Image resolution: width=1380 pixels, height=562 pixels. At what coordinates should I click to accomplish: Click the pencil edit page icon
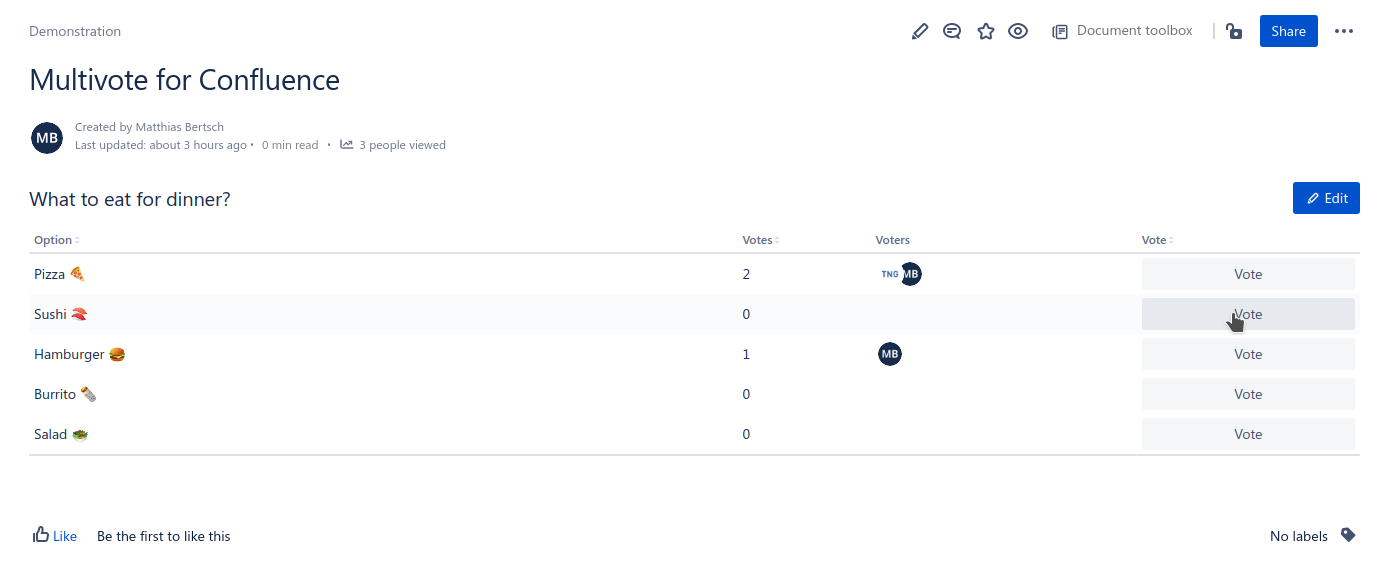tap(920, 31)
